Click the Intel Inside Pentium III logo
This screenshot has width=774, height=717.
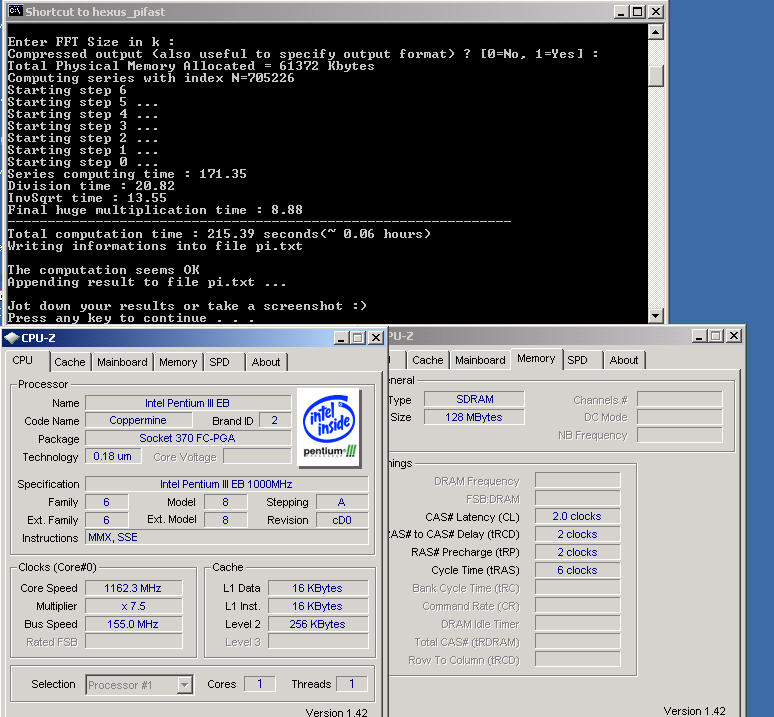click(329, 428)
